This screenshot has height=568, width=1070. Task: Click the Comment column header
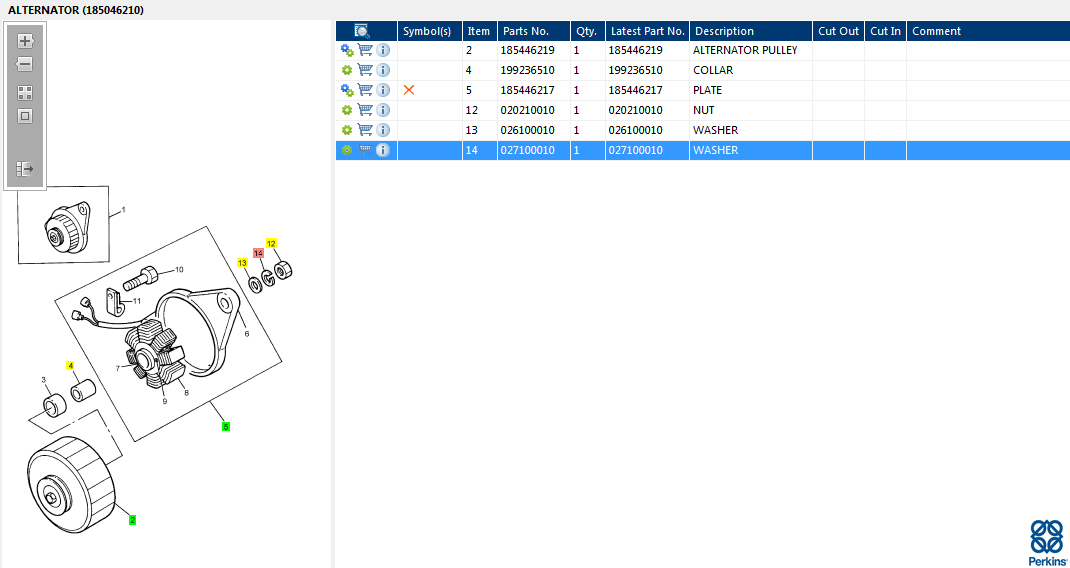987,31
